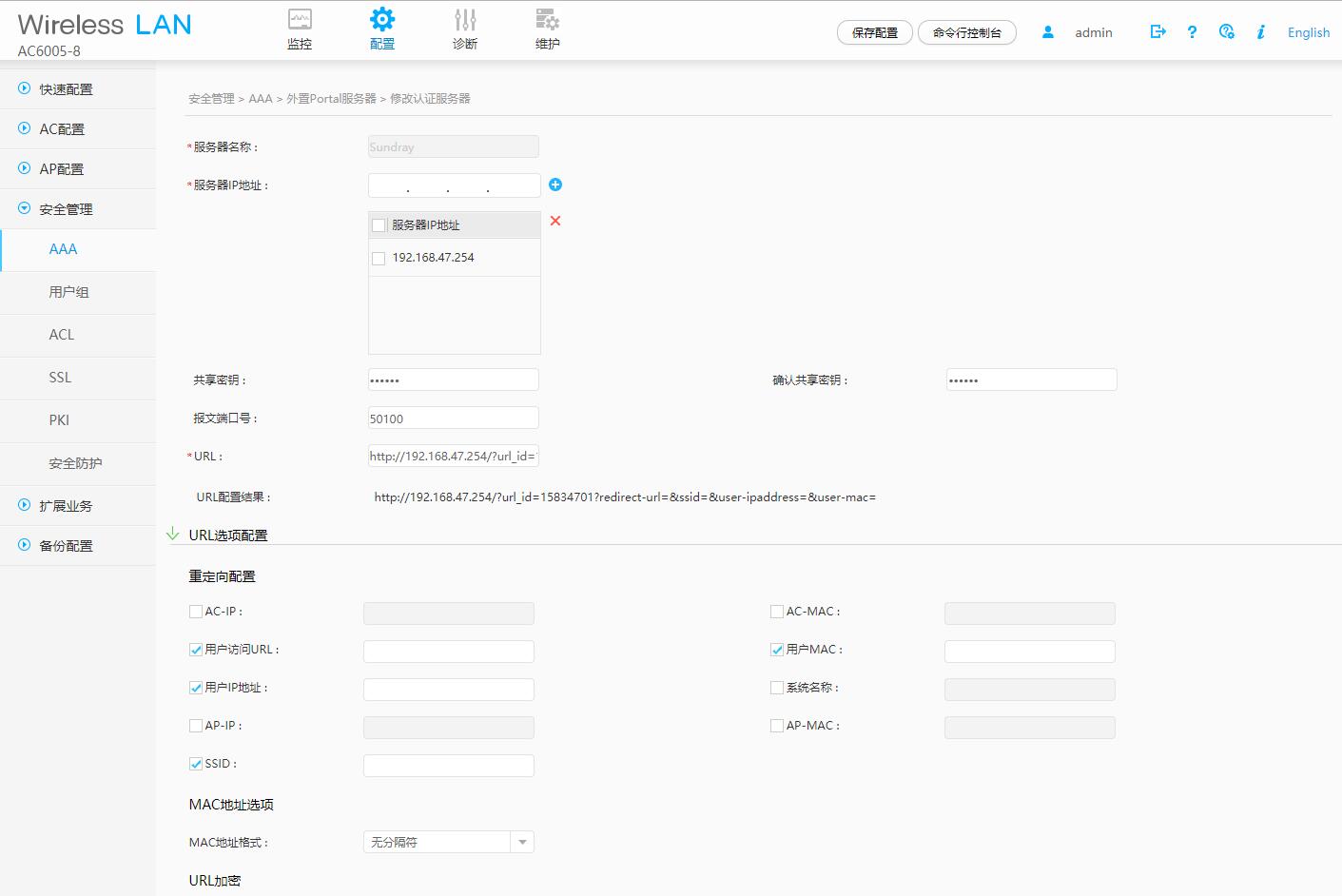Enable AP-MAC checkbox
Viewport: 1342px width, 896px height.
[x=777, y=726]
